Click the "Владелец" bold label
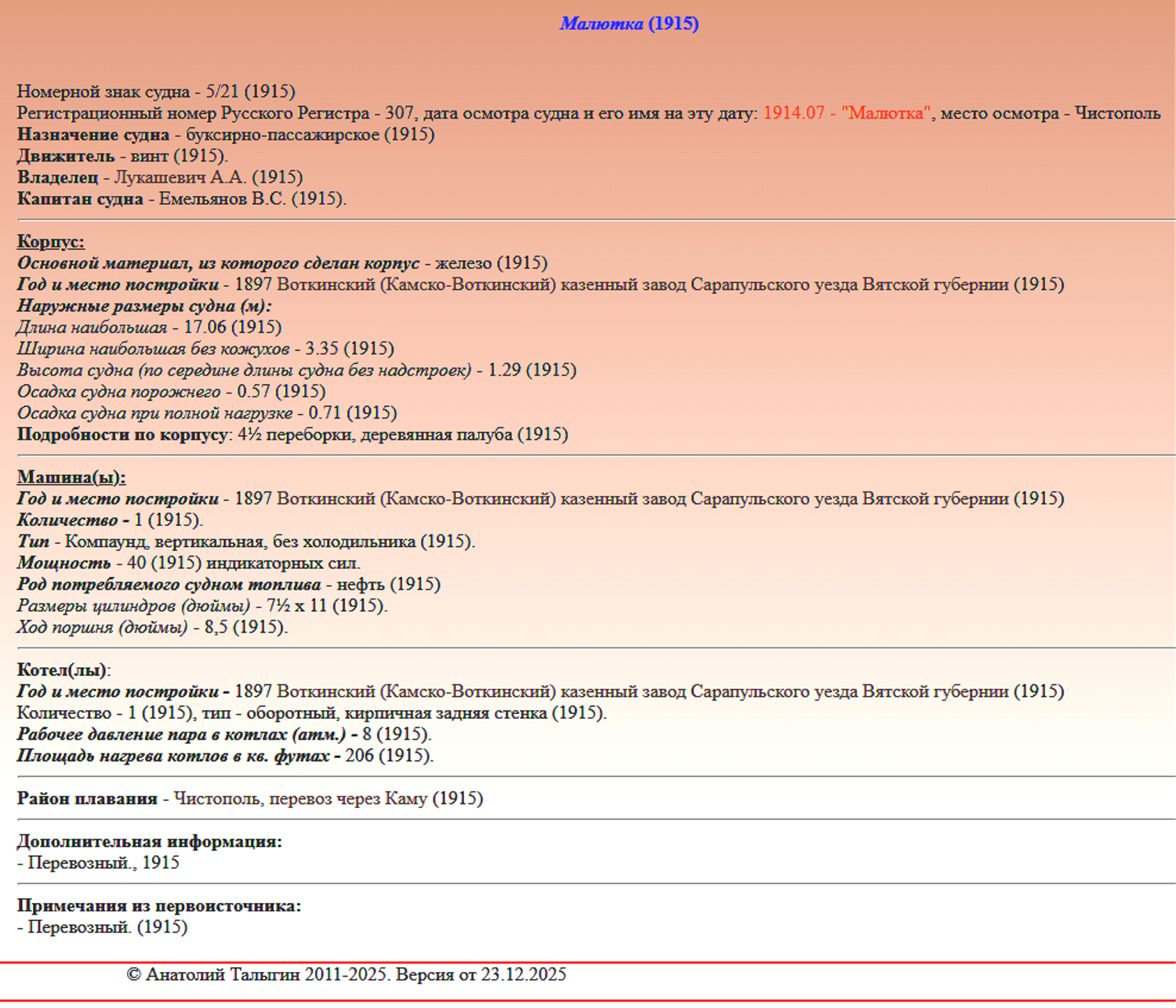 coord(58,177)
